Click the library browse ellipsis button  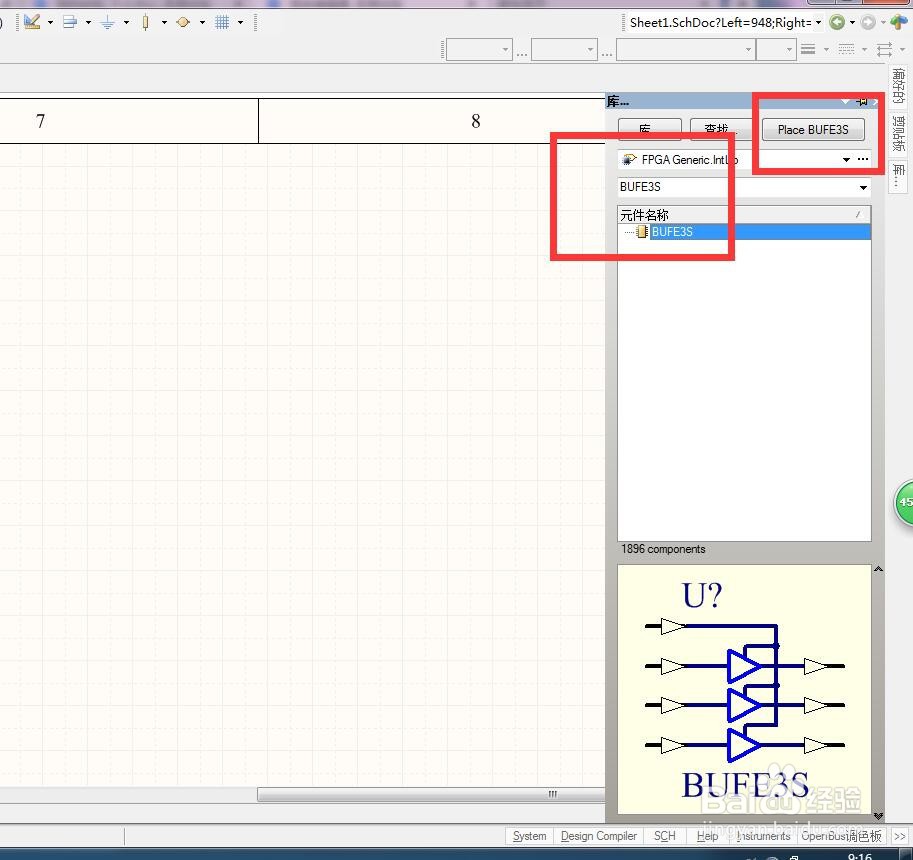coord(863,159)
